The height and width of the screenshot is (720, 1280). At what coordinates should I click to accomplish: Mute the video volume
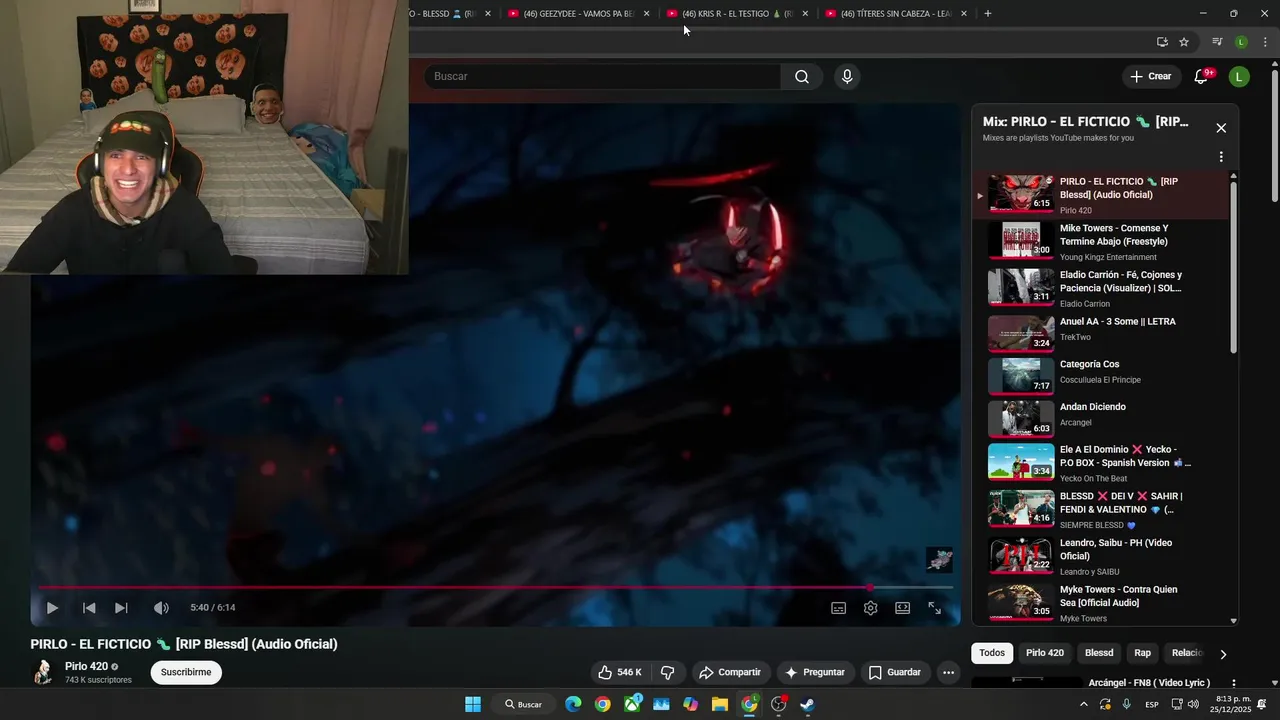[161, 608]
